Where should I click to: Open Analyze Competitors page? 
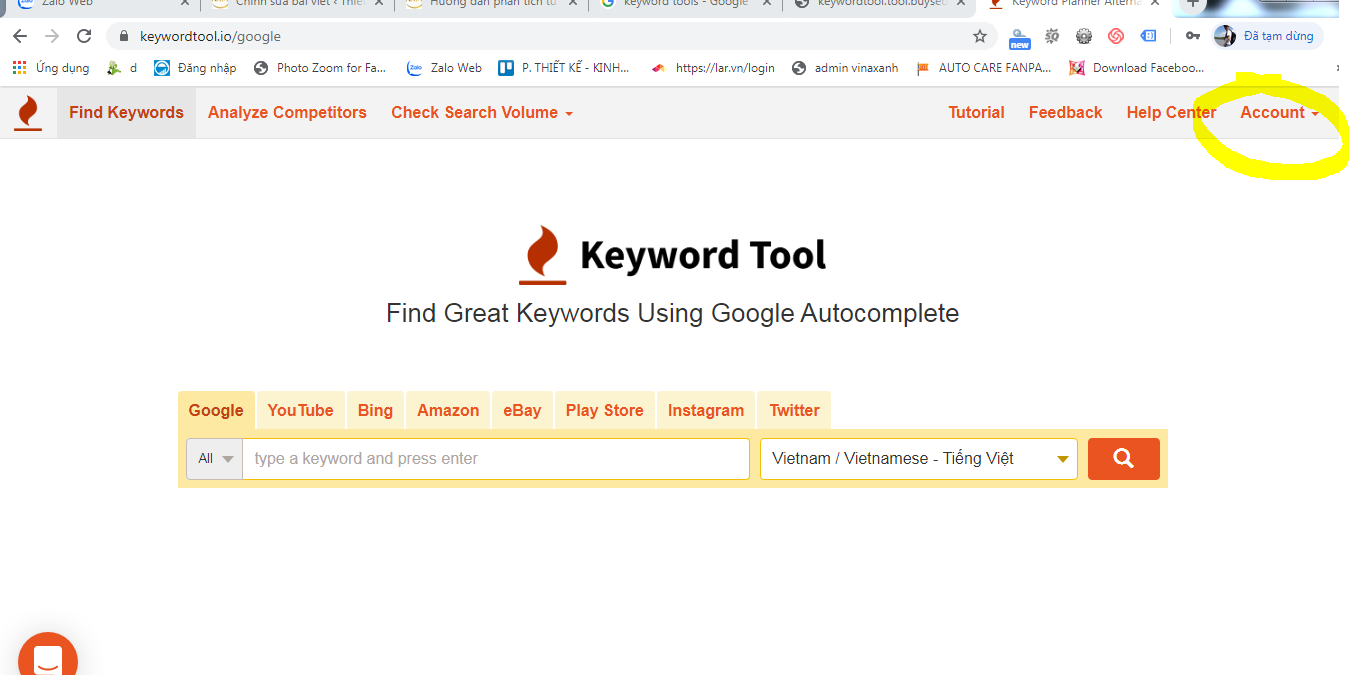[287, 113]
